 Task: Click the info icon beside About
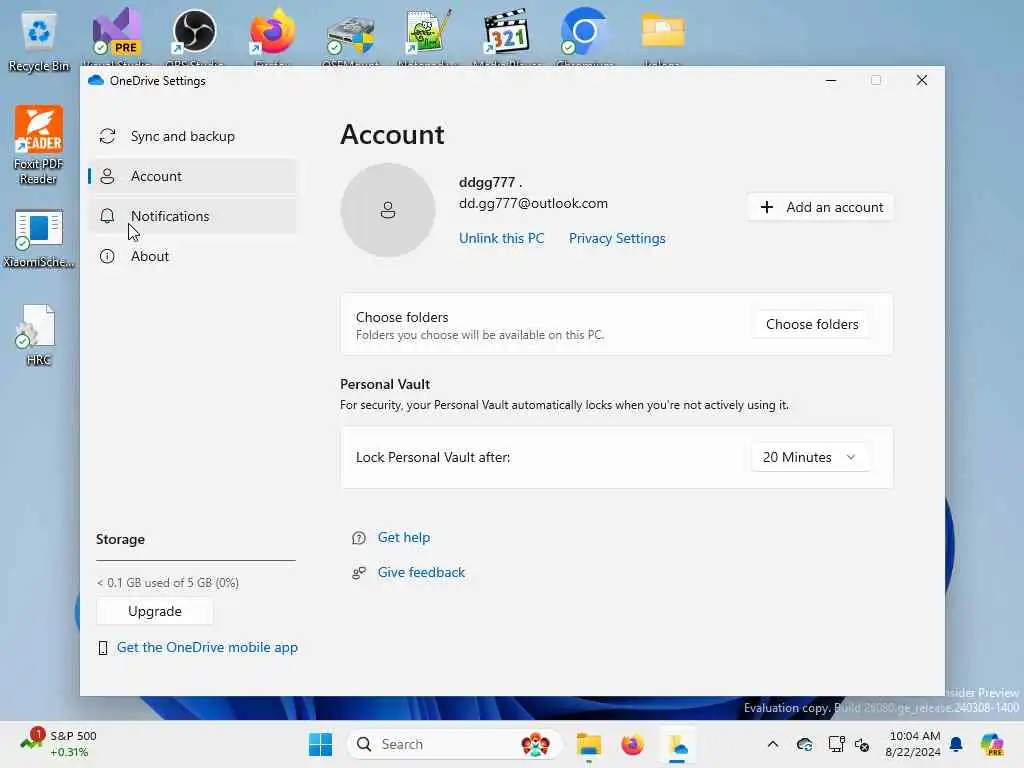pos(107,256)
